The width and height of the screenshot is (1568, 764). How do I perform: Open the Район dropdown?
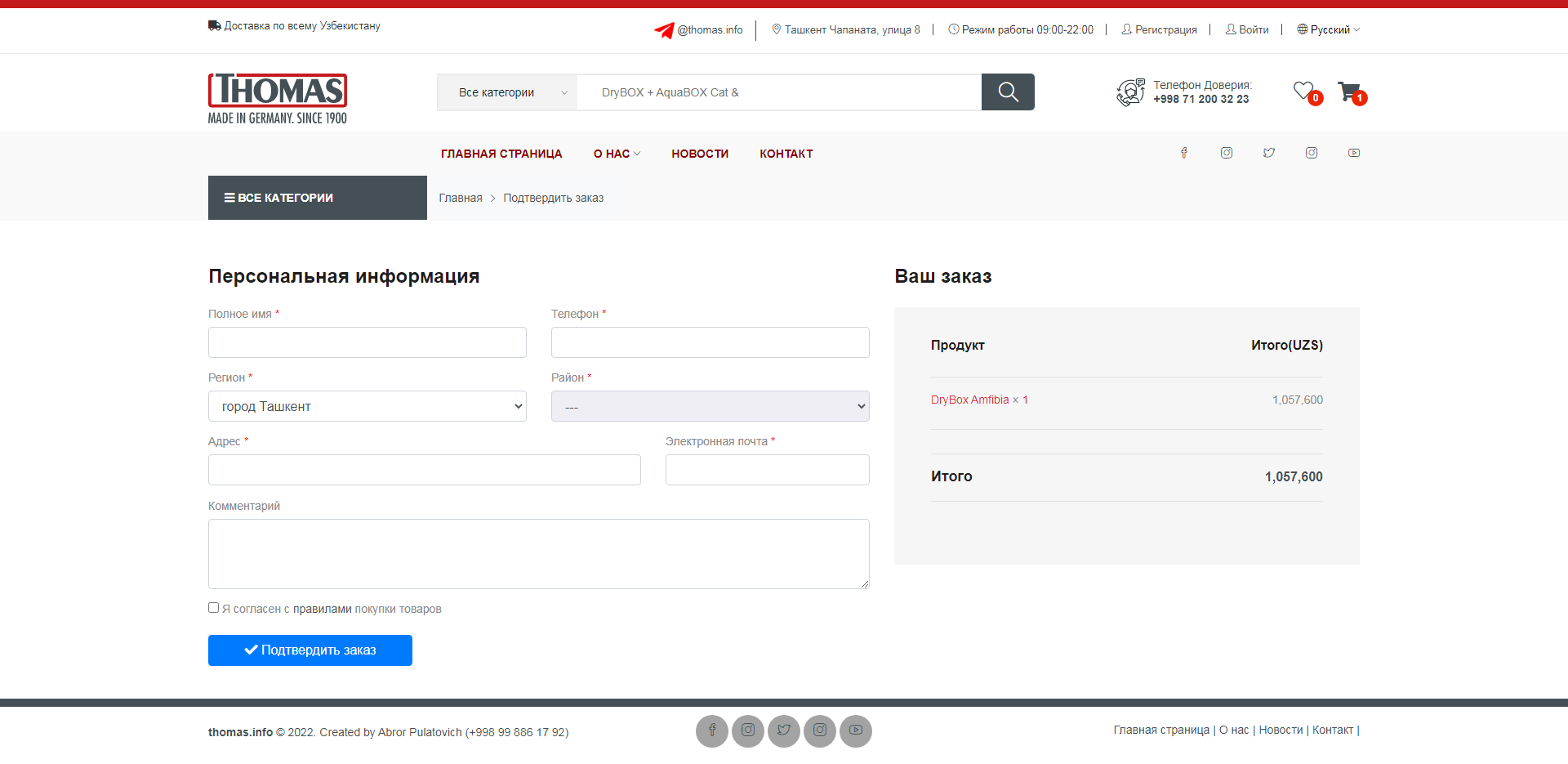(x=710, y=406)
